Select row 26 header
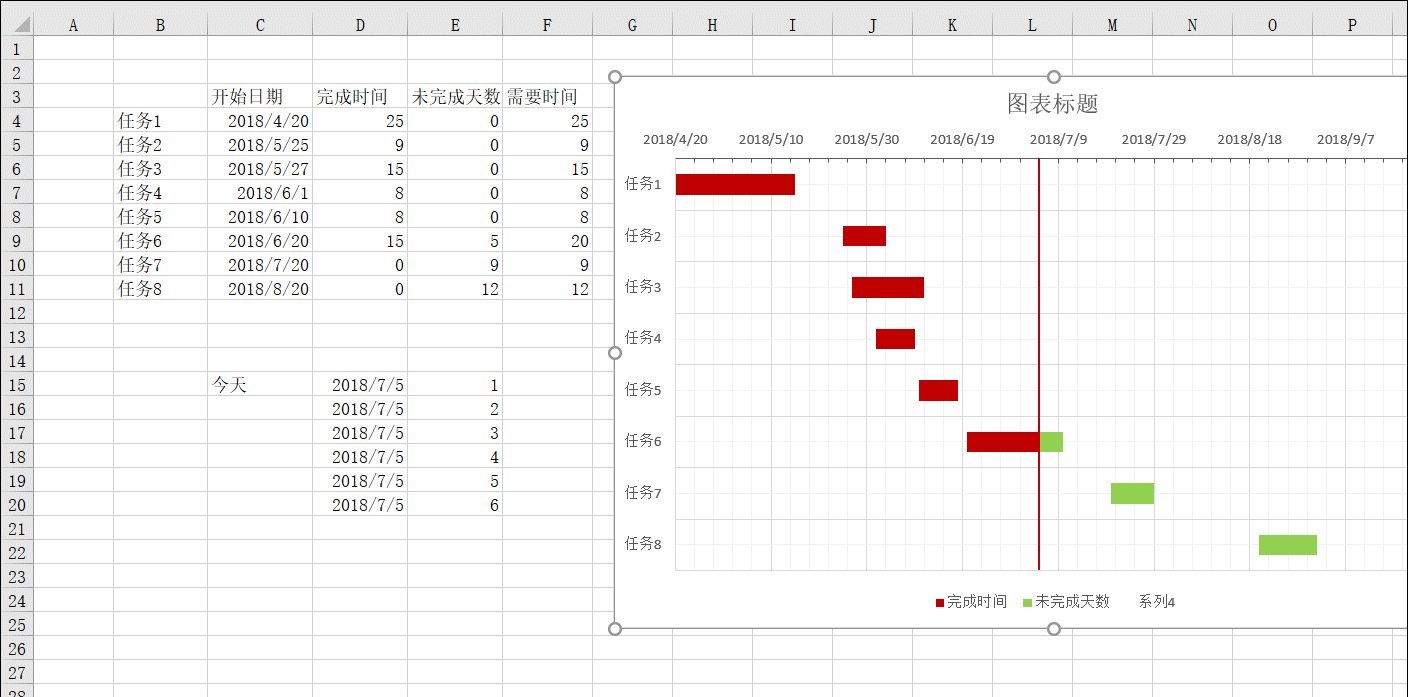This screenshot has height=697, width=1408. coord(16,649)
